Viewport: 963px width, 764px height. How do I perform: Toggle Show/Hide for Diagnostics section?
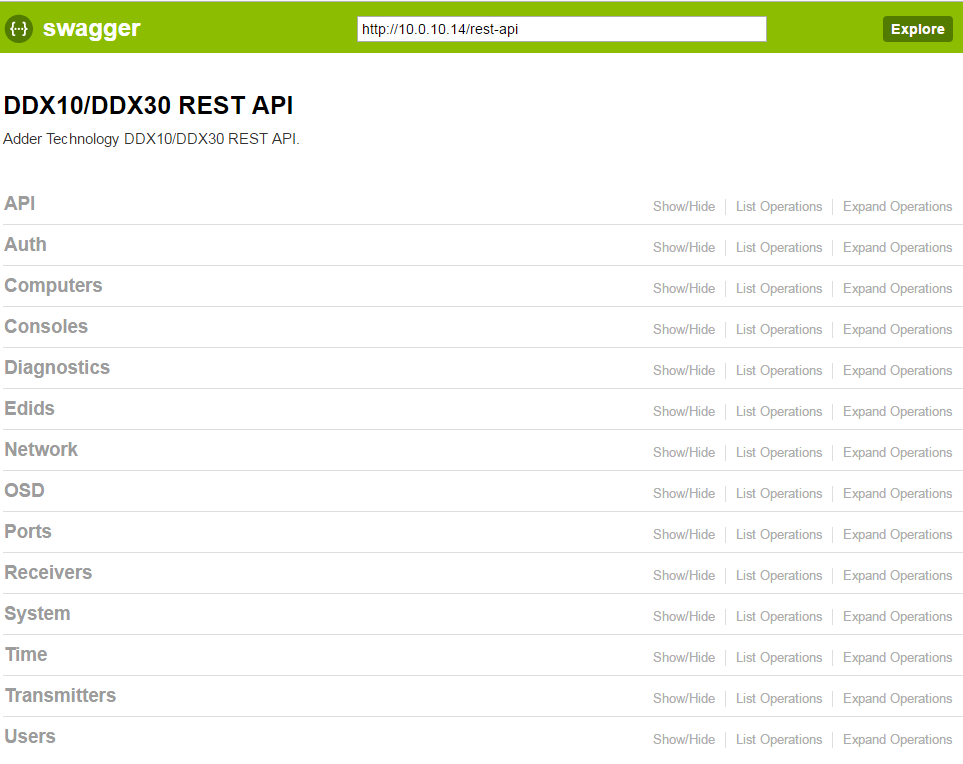pyautogui.click(x=683, y=371)
